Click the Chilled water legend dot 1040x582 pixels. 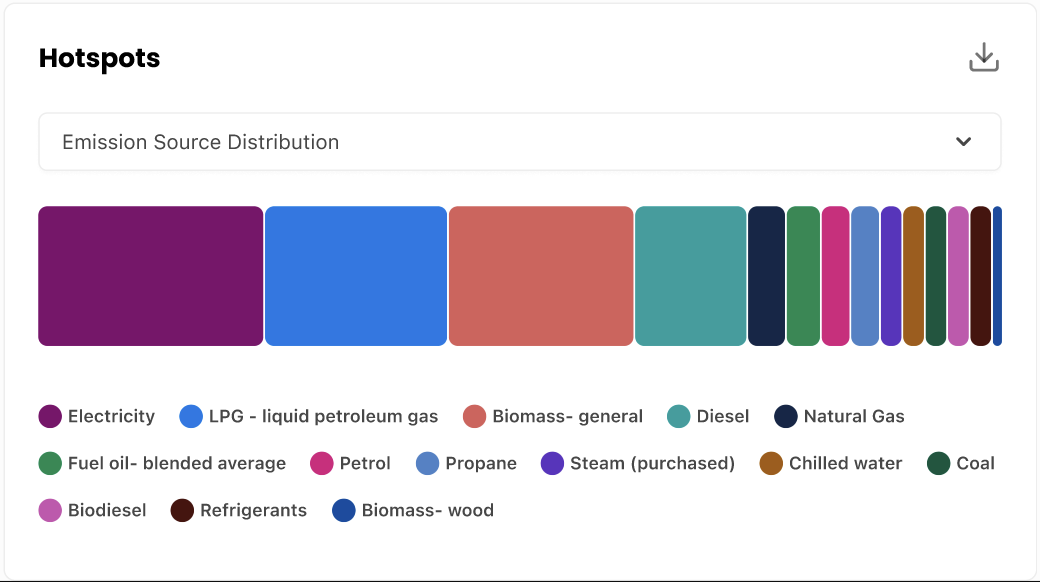(771, 463)
